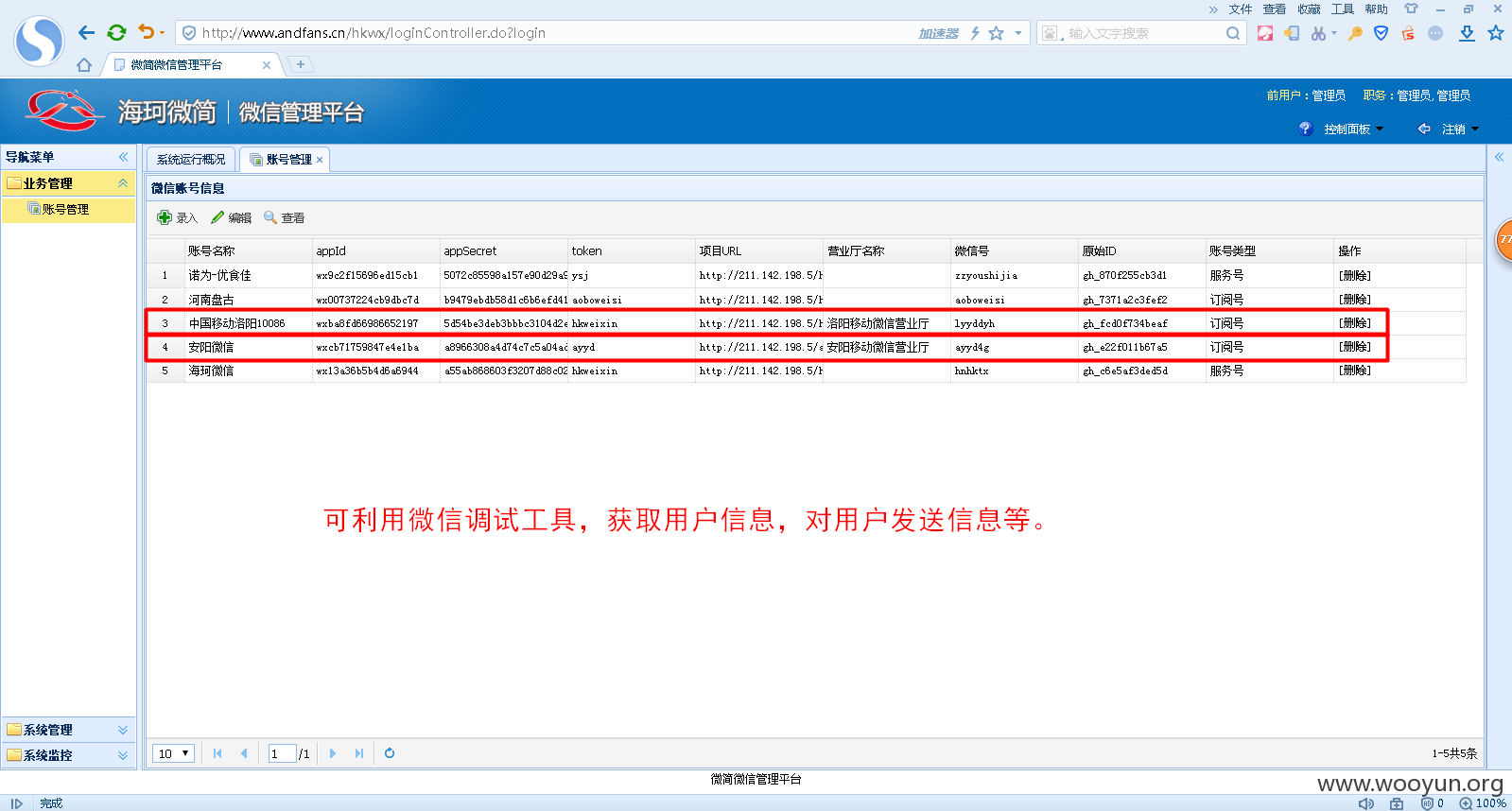
Task: Click the 账号类型 column header
Action: pos(1269,251)
